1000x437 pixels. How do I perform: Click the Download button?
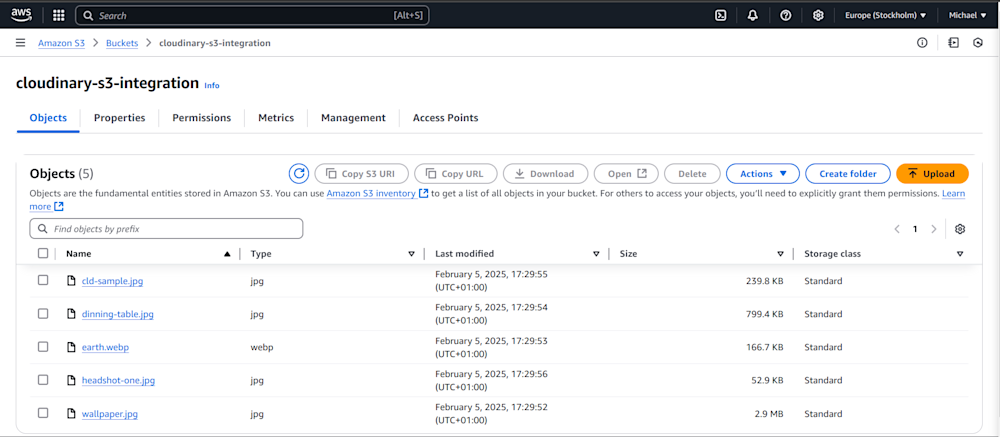[x=545, y=174]
